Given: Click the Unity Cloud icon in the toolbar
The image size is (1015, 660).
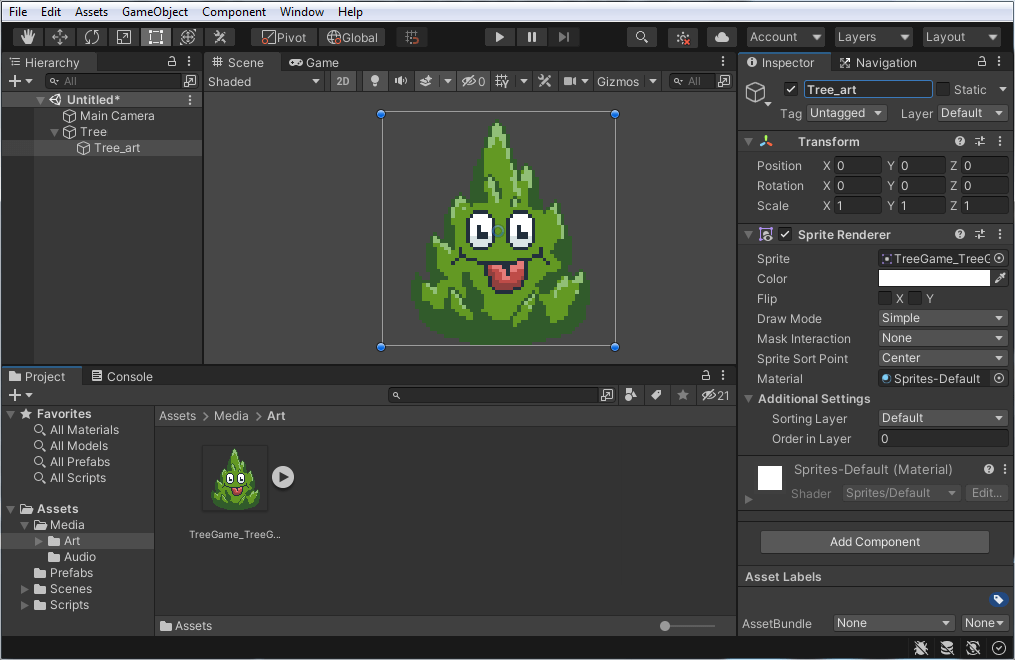Looking at the screenshot, I should [722, 37].
